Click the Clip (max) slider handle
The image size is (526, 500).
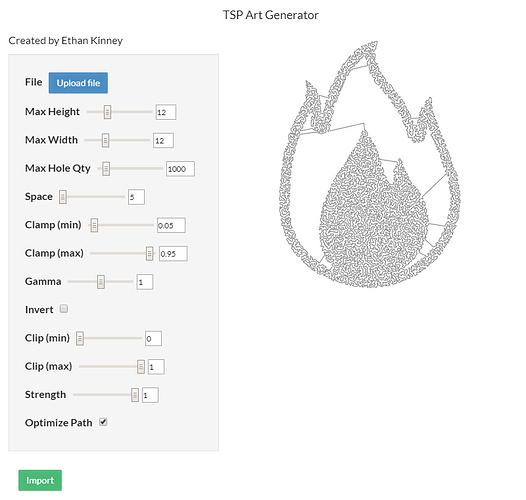141,366
